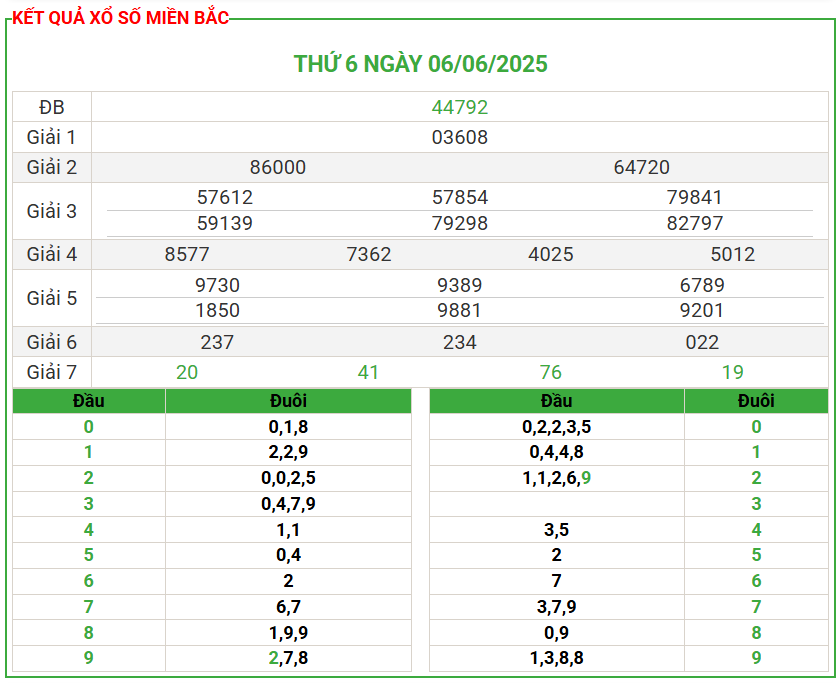Click the Đầu cell reading 0,2,2,3,5
This screenshot has height=683, width=839.
pyautogui.click(x=556, y=427)
